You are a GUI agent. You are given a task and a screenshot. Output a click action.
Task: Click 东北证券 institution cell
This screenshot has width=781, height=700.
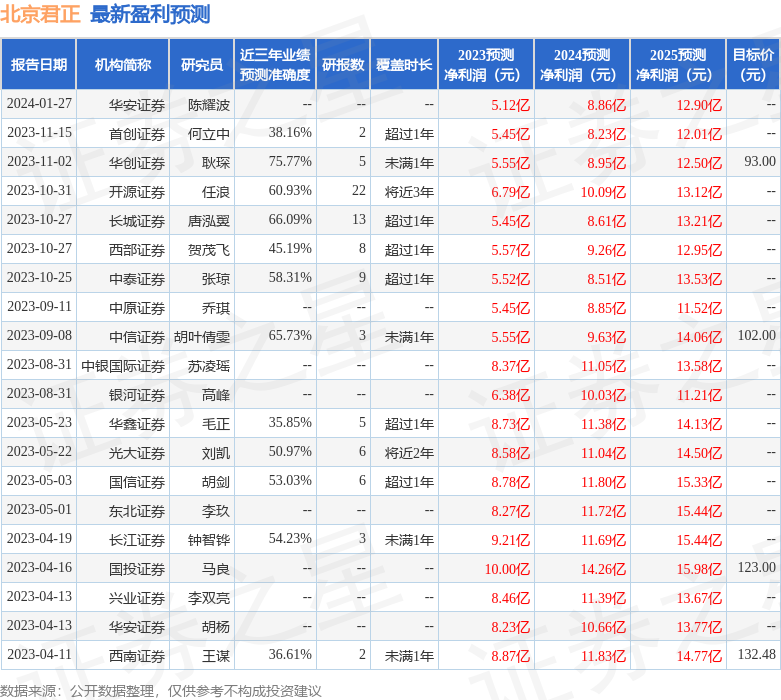(137, 511)
